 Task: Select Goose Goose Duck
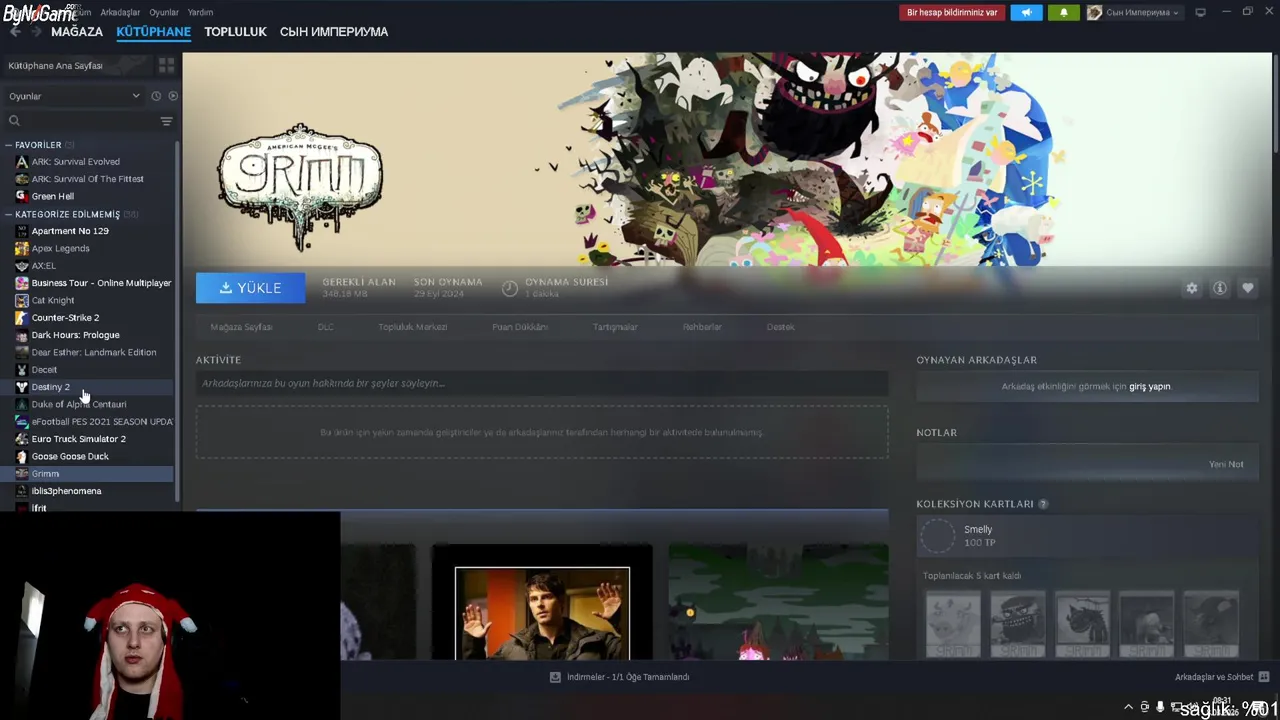click(x=70, y=456)
